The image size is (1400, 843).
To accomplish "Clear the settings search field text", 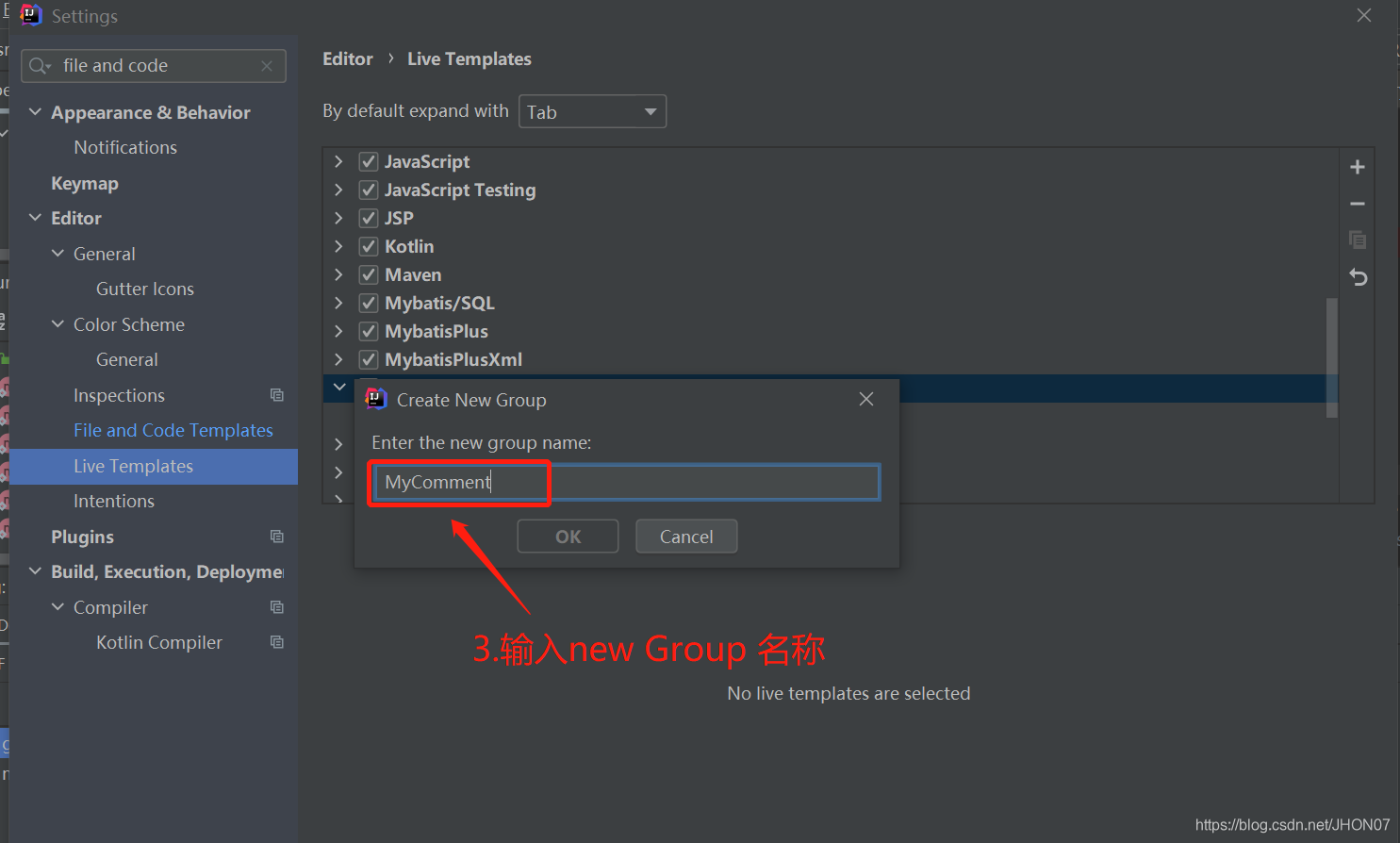I will click(x=267, y=66).
